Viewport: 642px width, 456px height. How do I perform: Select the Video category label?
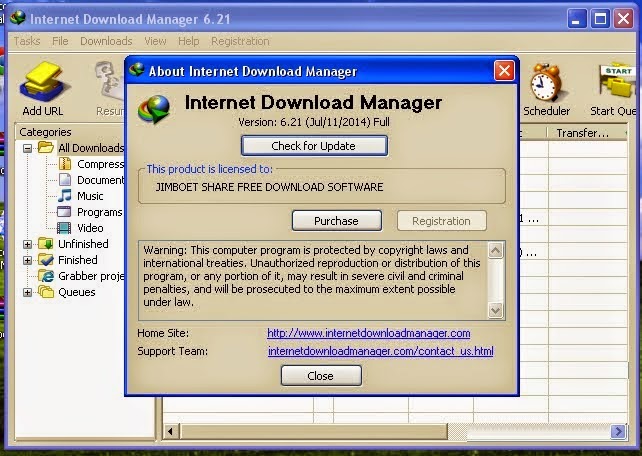pos(90,228)
